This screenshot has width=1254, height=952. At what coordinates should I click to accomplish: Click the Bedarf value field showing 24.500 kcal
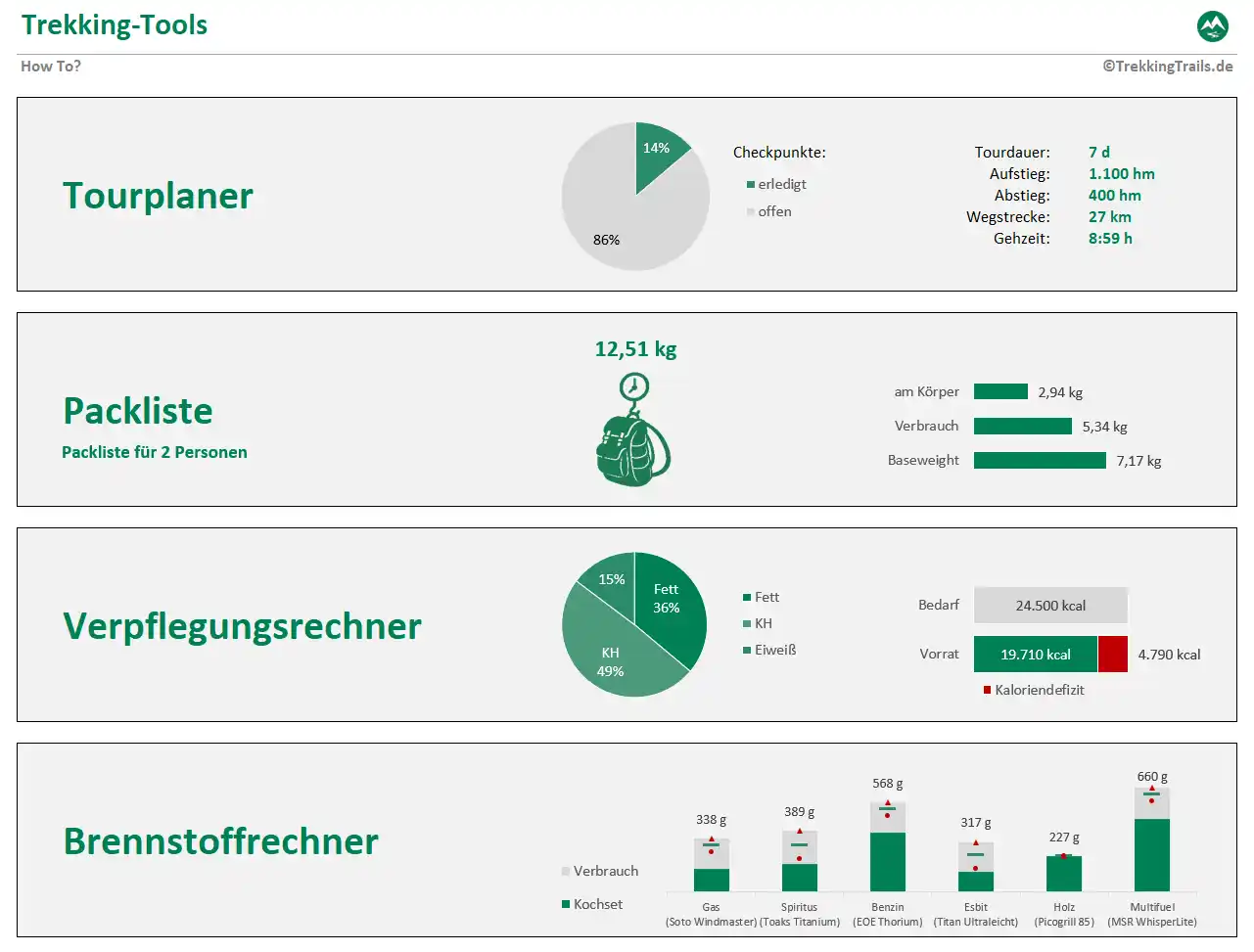click(x=1050, y=605)
